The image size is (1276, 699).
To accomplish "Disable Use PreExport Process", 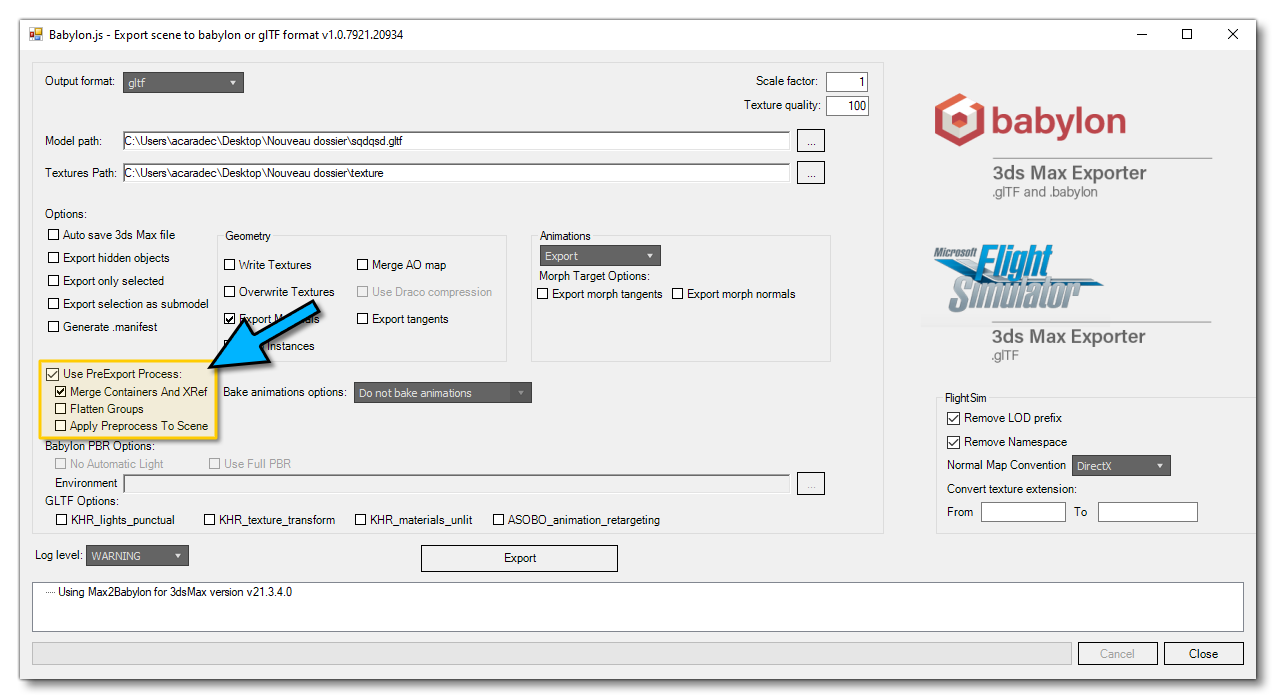I will 53,373.
